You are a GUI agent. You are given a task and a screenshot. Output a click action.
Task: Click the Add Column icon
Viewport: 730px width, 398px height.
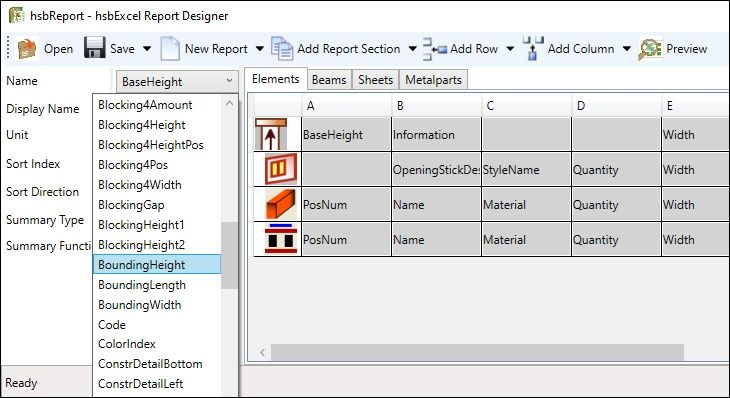click(533, 48)
